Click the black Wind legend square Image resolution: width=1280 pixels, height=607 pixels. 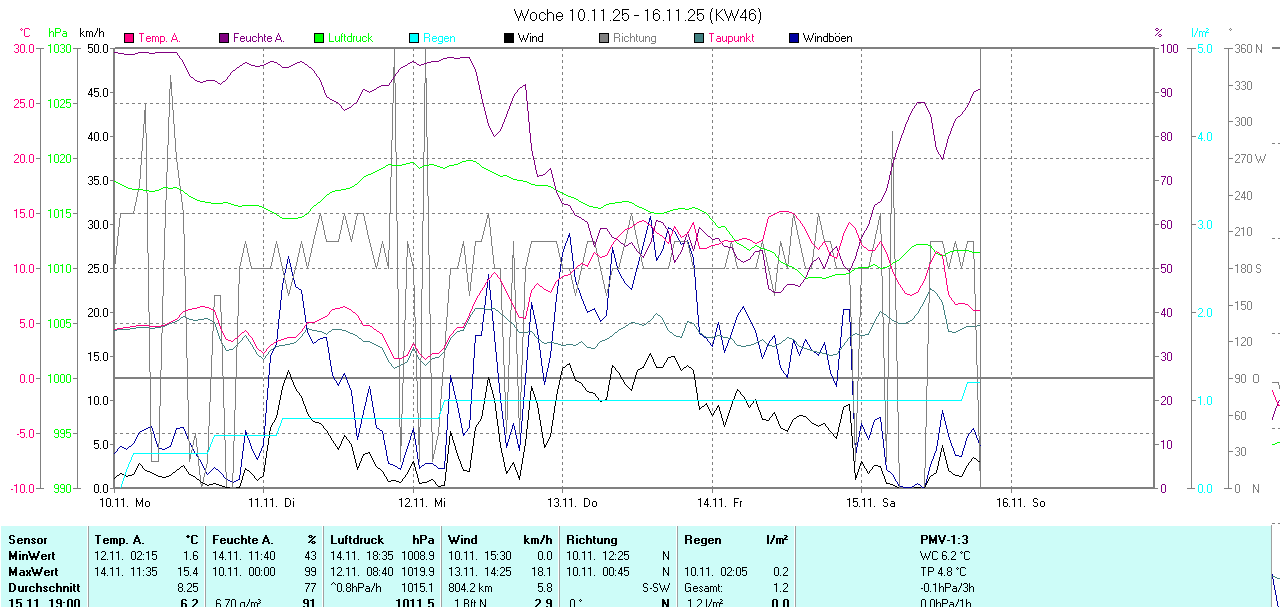(509, 38)
